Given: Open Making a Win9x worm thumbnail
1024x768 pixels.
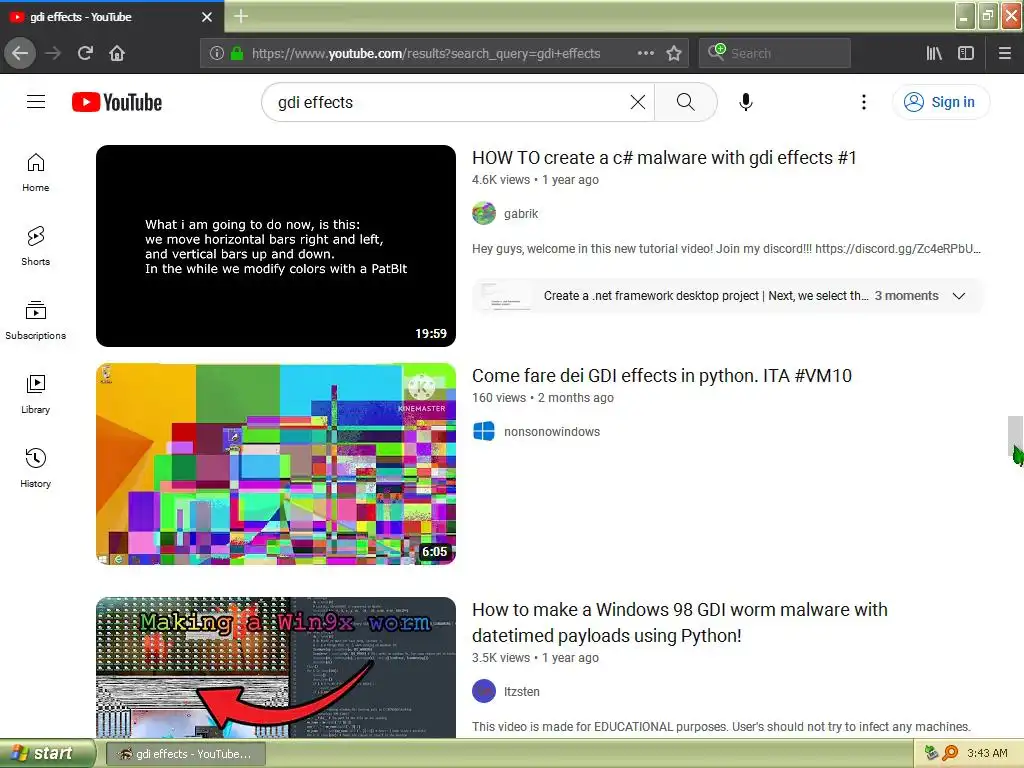Looking at the screenshot, I should click(276, 667).
